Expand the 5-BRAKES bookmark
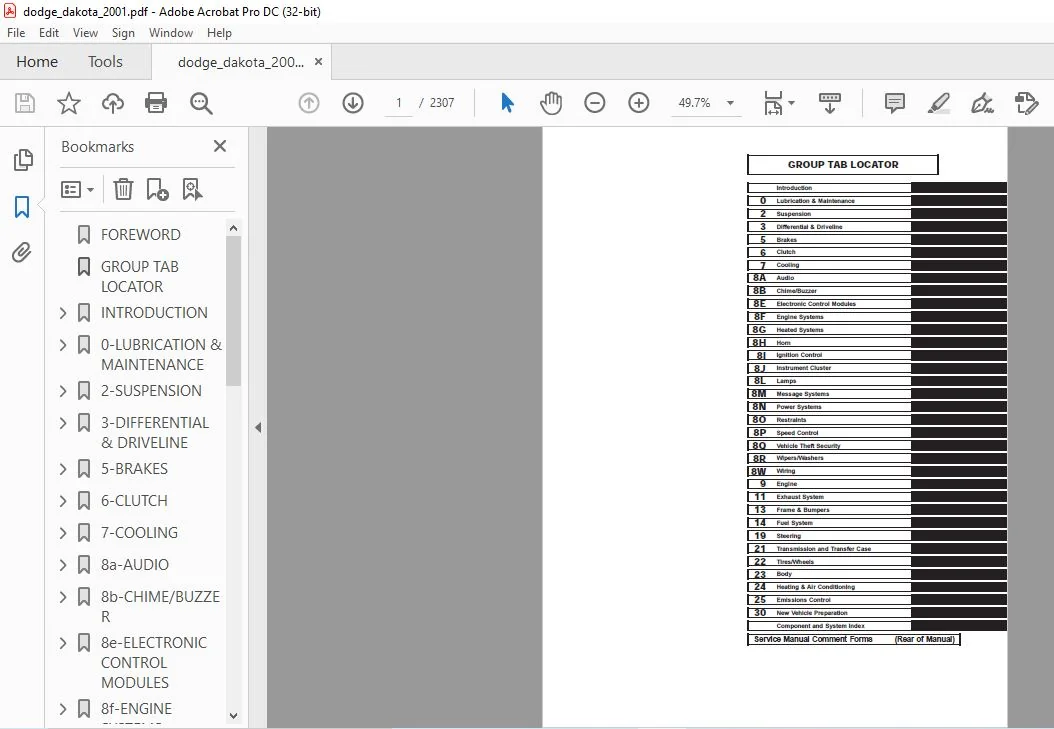Viewport: 1054px width, 729px height. pos(63,469)
